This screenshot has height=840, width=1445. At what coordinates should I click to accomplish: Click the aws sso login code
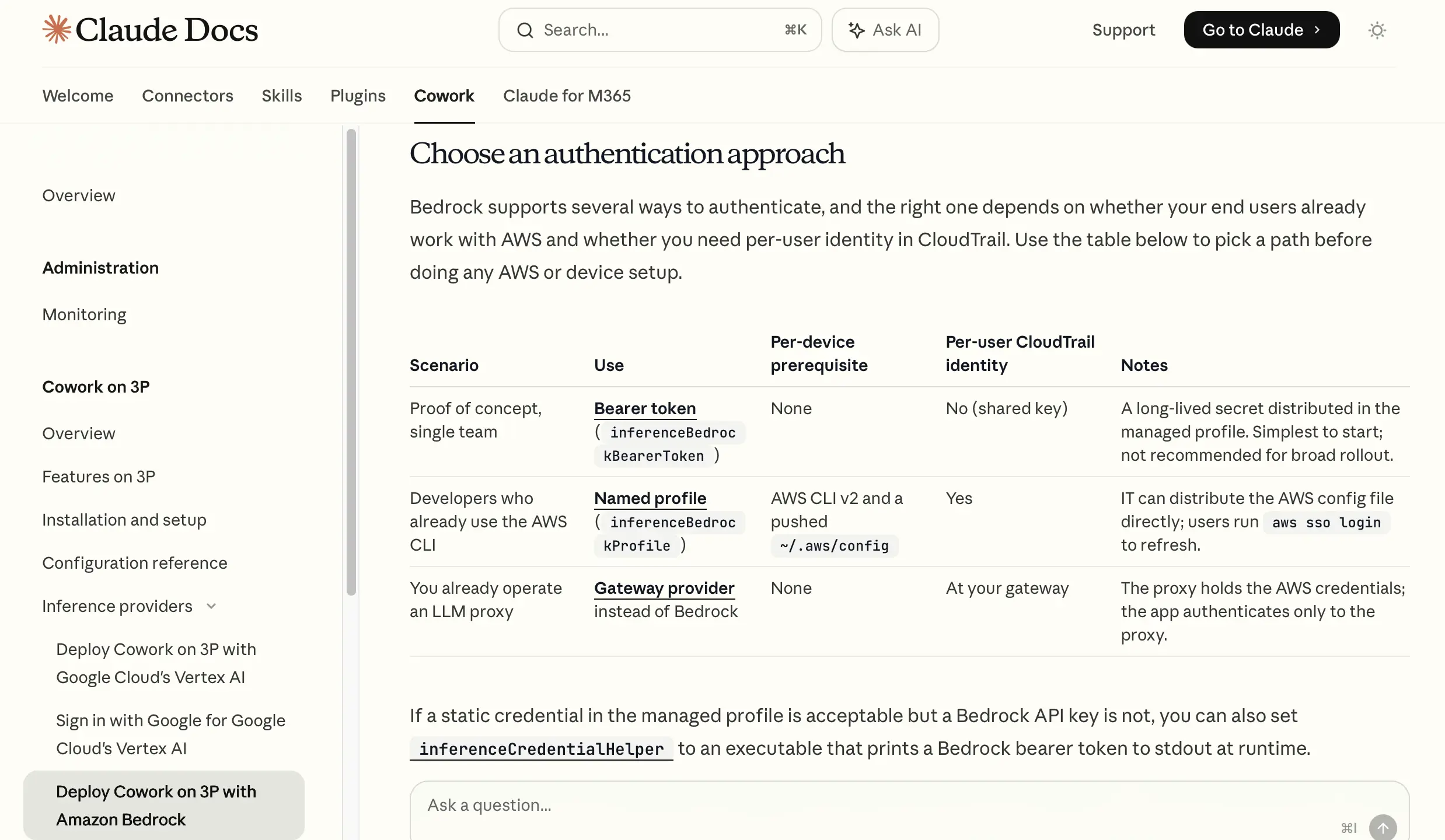(x=1327, y=523)
